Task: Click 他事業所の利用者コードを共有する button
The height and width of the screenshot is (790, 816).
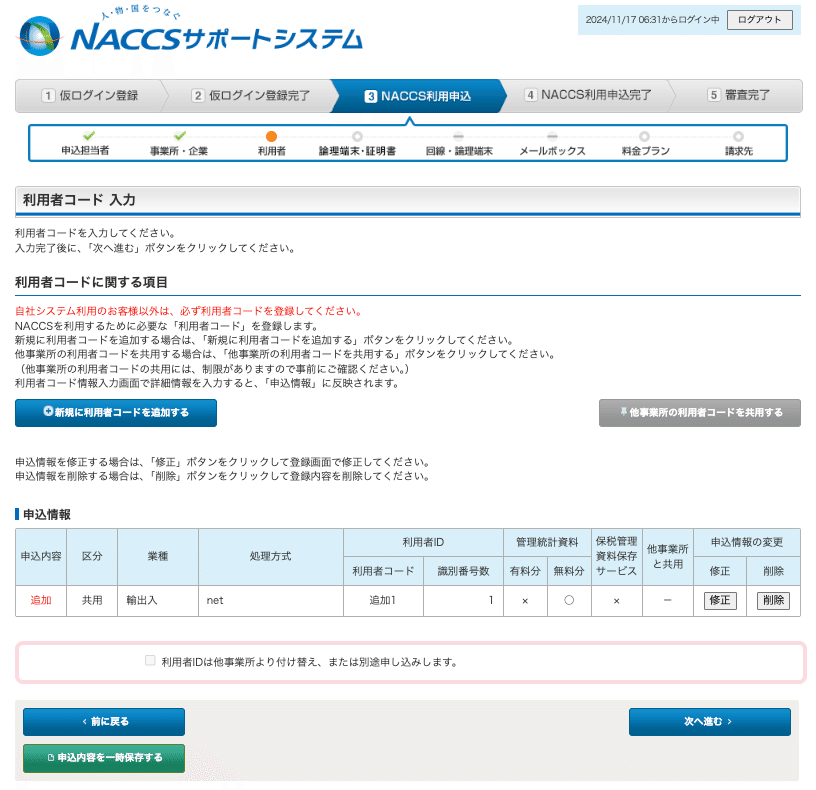Action: [699, 412]
